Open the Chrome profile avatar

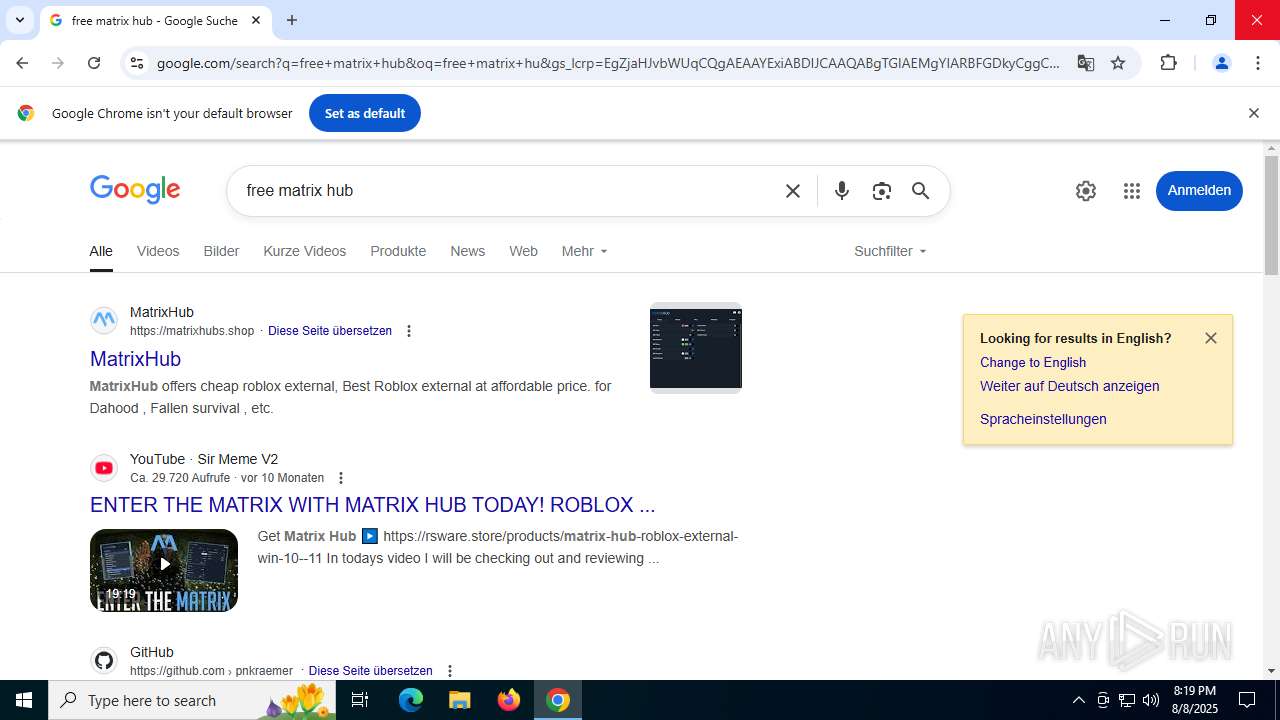tap(1221, 63)
